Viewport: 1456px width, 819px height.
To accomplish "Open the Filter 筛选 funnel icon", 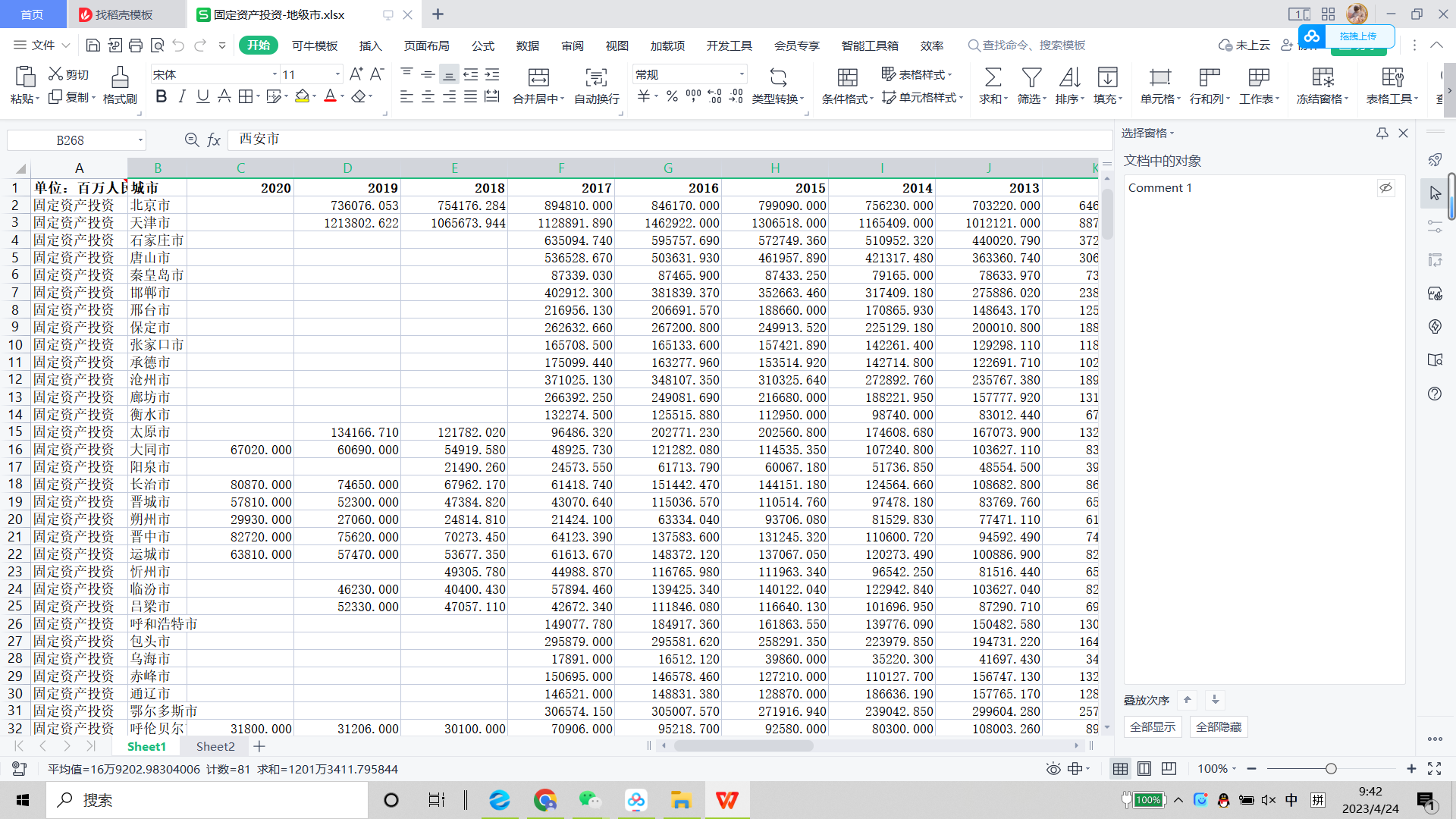I will [x=1031, y=77].
